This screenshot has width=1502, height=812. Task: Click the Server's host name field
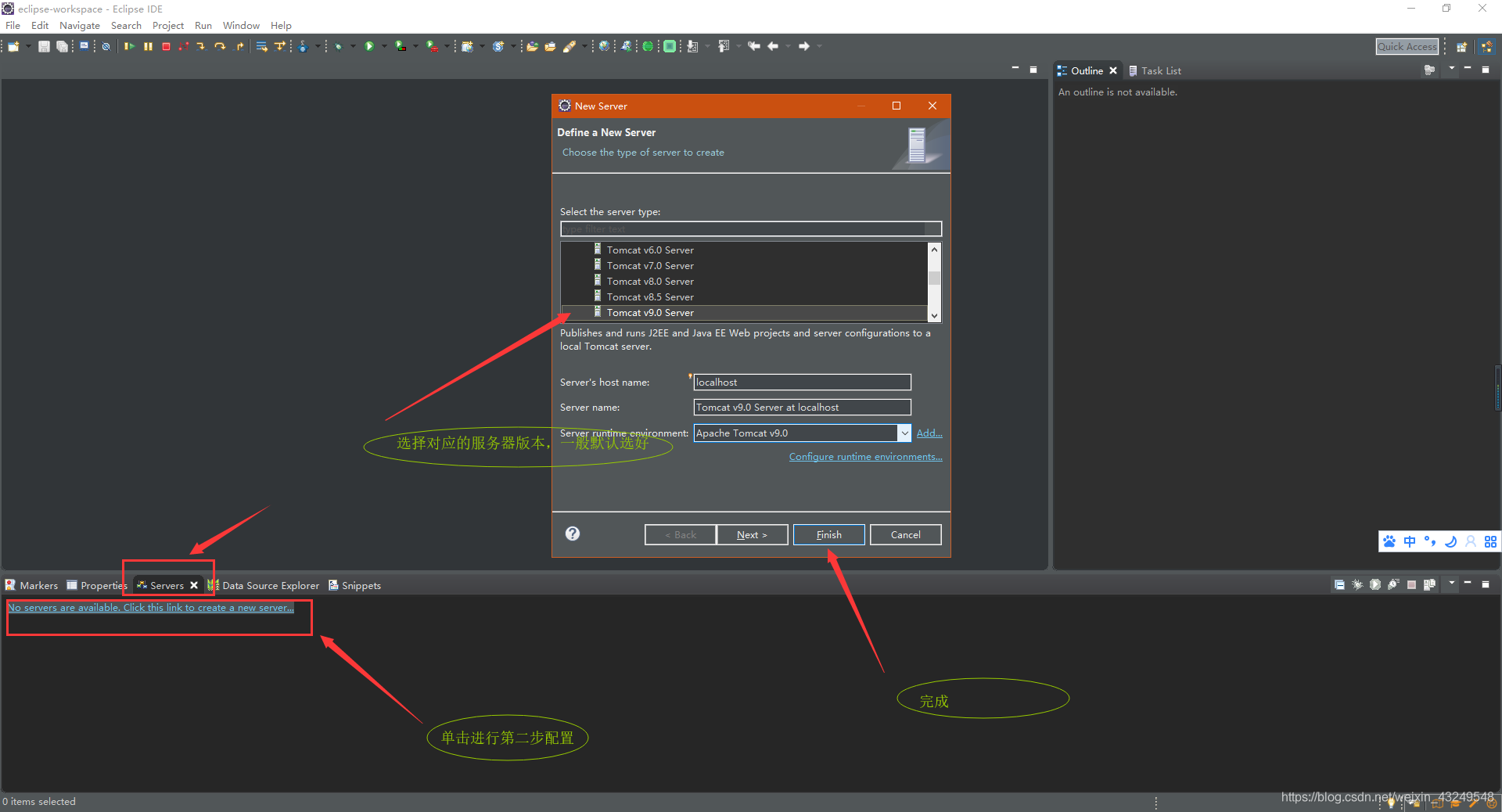click(803, 382)
